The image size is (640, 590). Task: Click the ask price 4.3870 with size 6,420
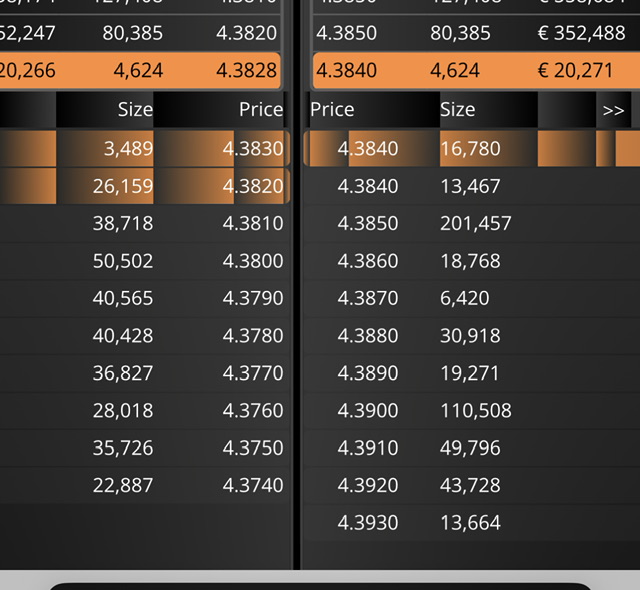click(368, 298)
